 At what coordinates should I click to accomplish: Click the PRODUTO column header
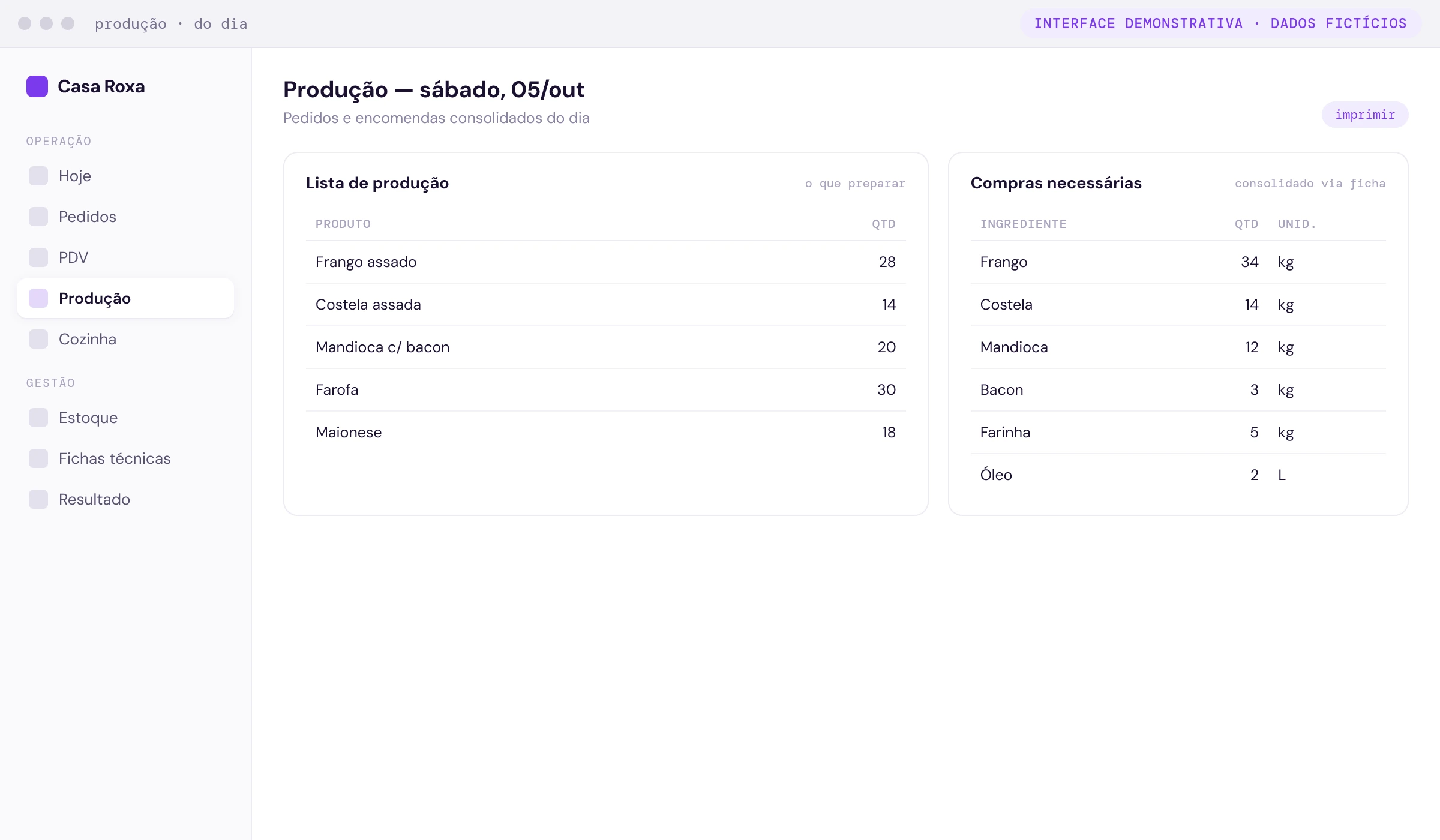click(x=343, y=224)
